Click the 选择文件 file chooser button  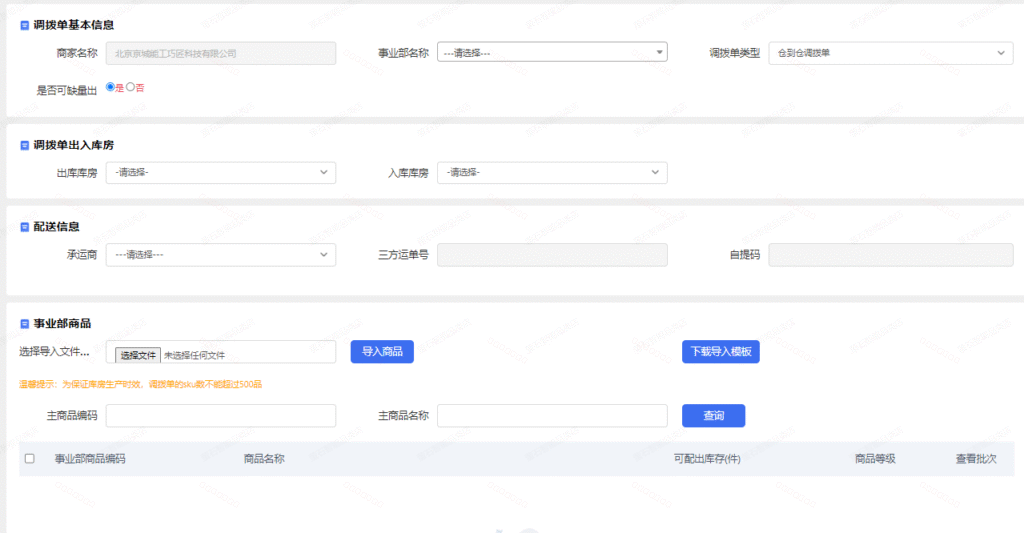pyautogui.click(x=138, y=355)
